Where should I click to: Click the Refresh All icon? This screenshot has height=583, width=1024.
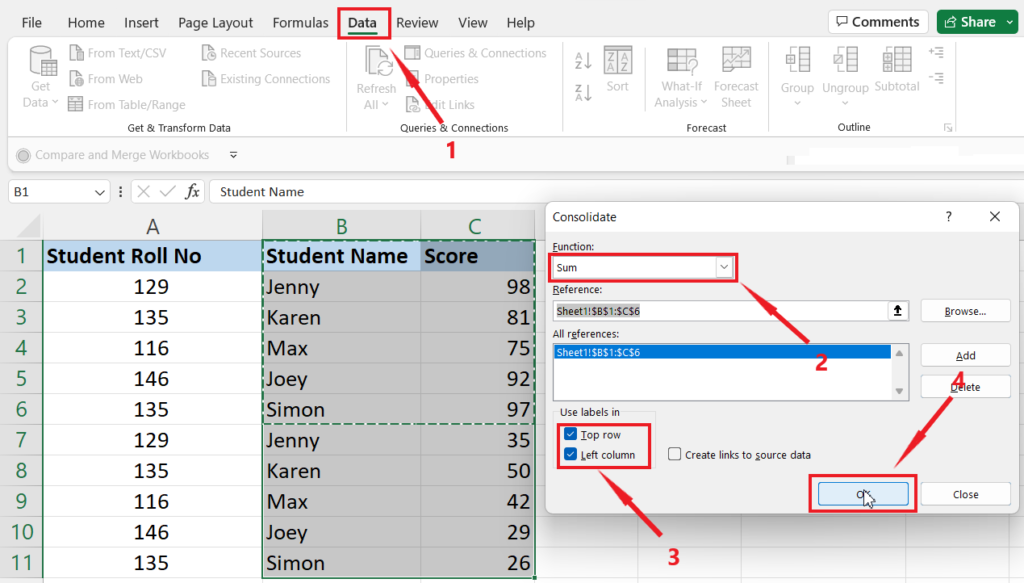(x=378, y=62)
